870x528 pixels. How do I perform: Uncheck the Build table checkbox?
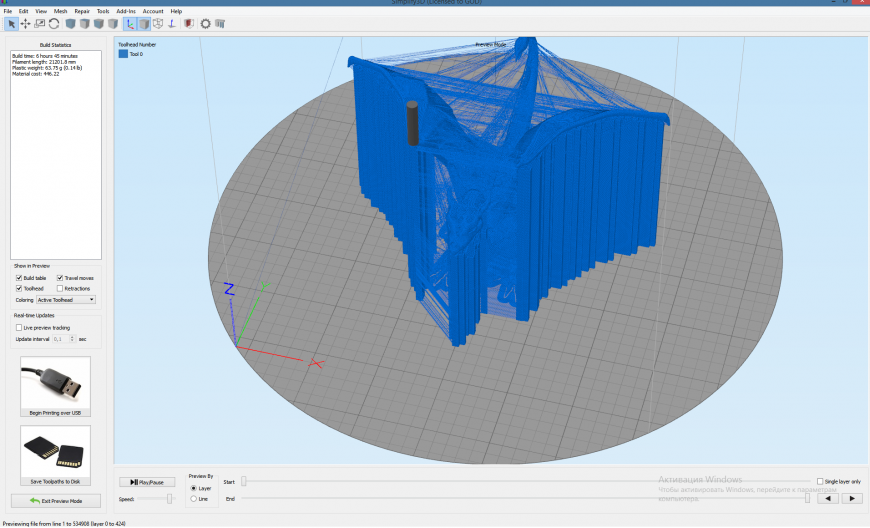19,278
